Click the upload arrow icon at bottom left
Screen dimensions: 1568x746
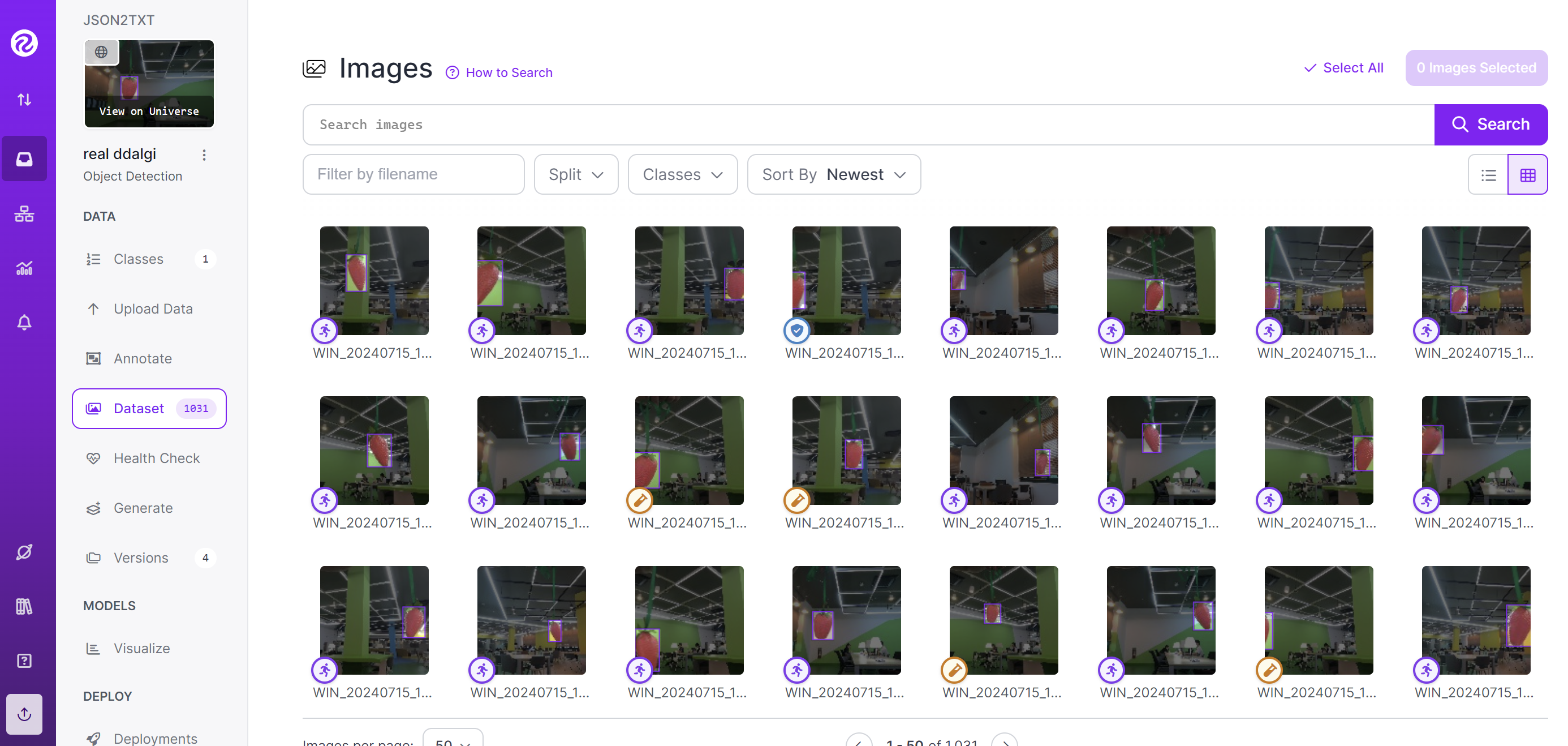tap(24, 714)
